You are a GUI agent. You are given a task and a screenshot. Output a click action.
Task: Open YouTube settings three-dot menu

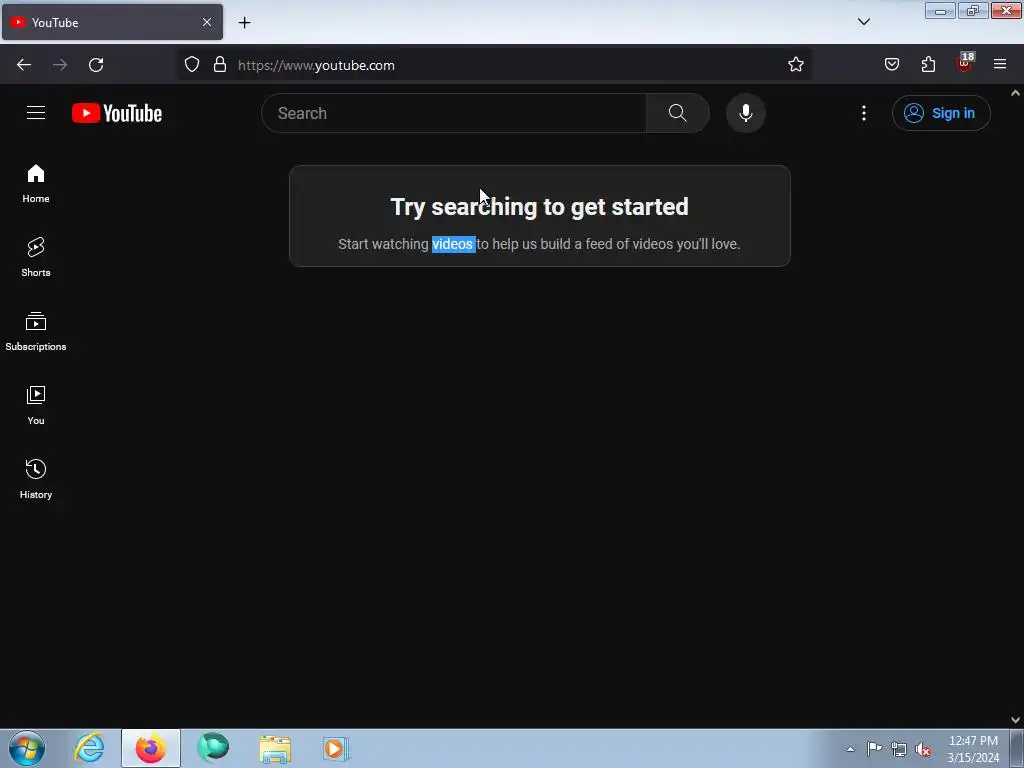(x=863, y=113)
